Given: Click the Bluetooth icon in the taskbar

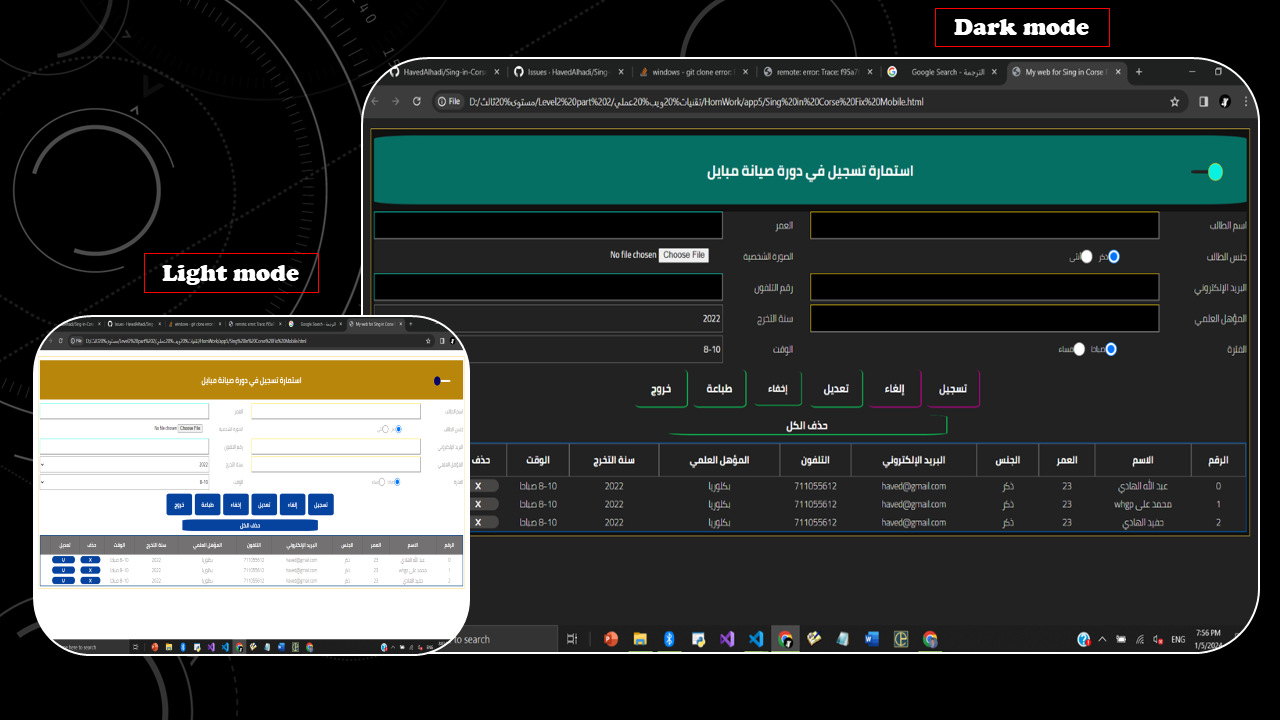Looking at the screenshot, I should 669,639.
